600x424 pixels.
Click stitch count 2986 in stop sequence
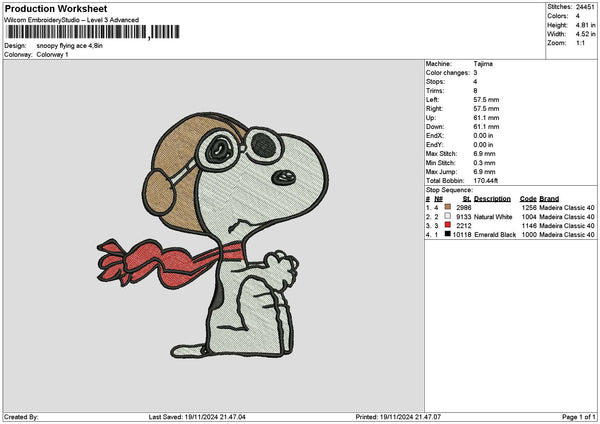(464, 208)
